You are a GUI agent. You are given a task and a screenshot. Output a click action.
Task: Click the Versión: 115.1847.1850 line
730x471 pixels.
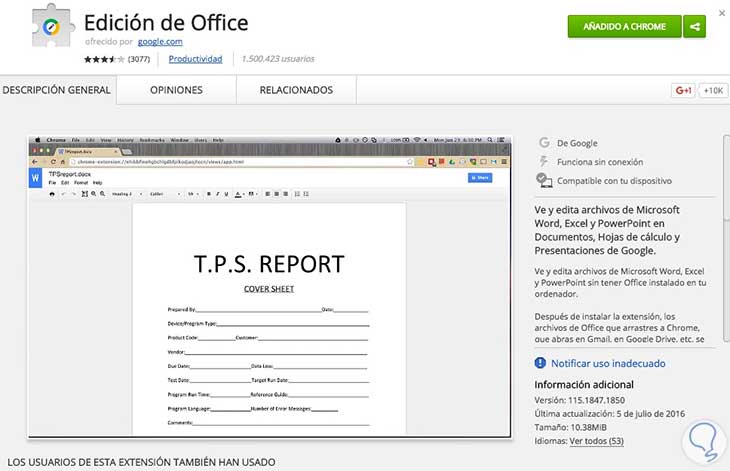click(580, 400)
